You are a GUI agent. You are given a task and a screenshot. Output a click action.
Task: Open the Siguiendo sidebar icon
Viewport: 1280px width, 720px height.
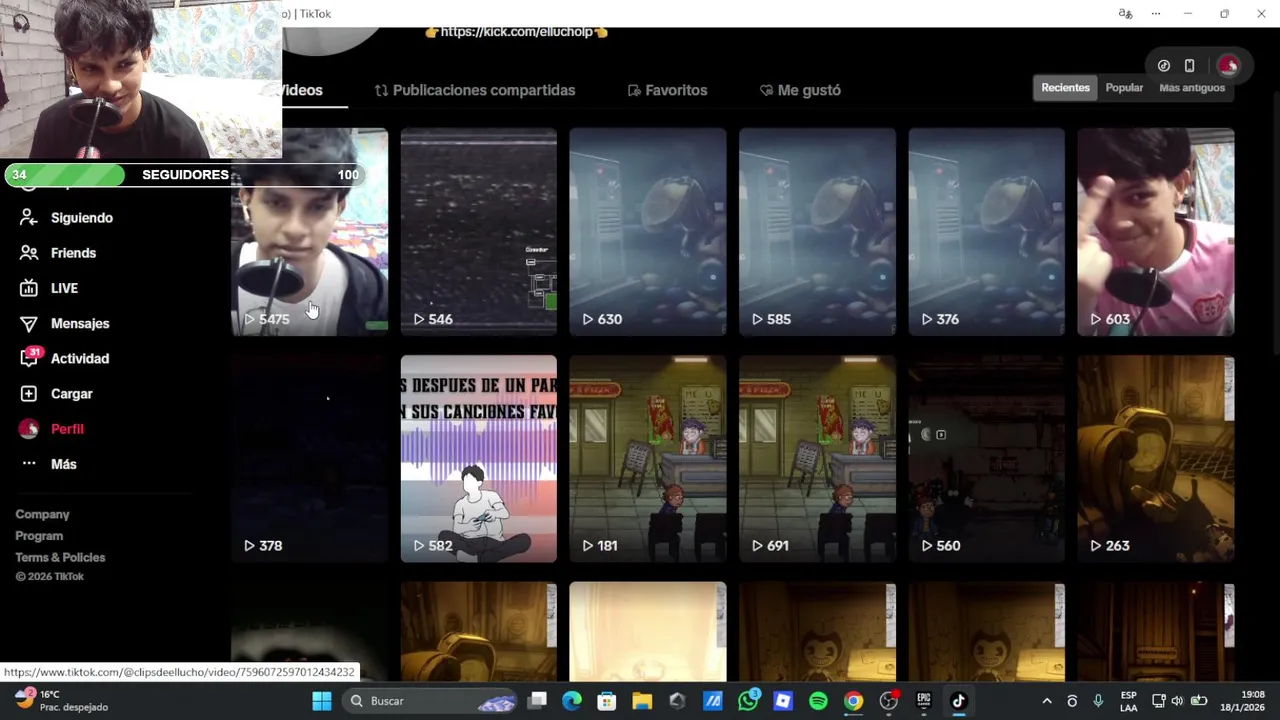point(29,218)
